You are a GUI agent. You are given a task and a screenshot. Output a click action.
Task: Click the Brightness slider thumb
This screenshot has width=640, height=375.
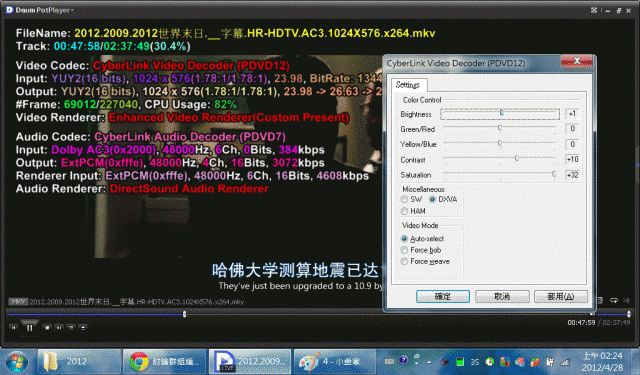[x=502, y=113]
